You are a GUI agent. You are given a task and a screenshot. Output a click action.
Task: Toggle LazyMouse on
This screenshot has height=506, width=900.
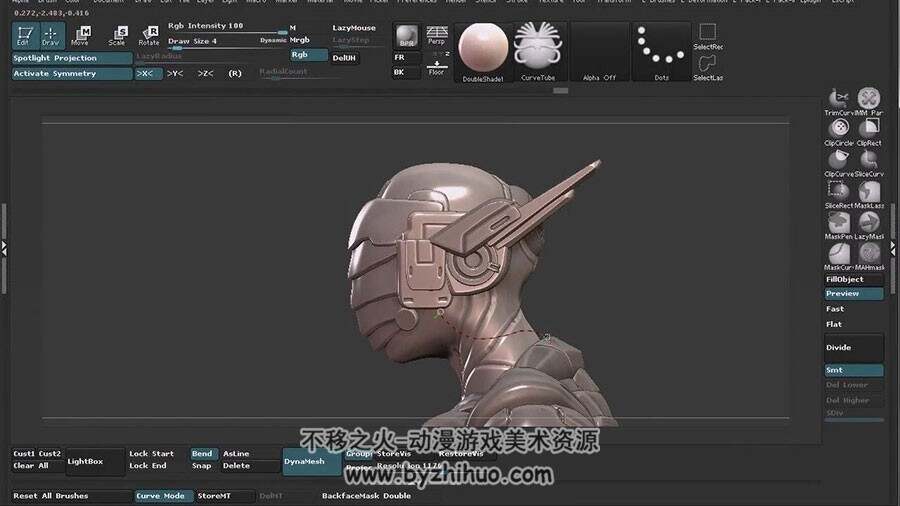pyautogui.click(x=354, y=28)
